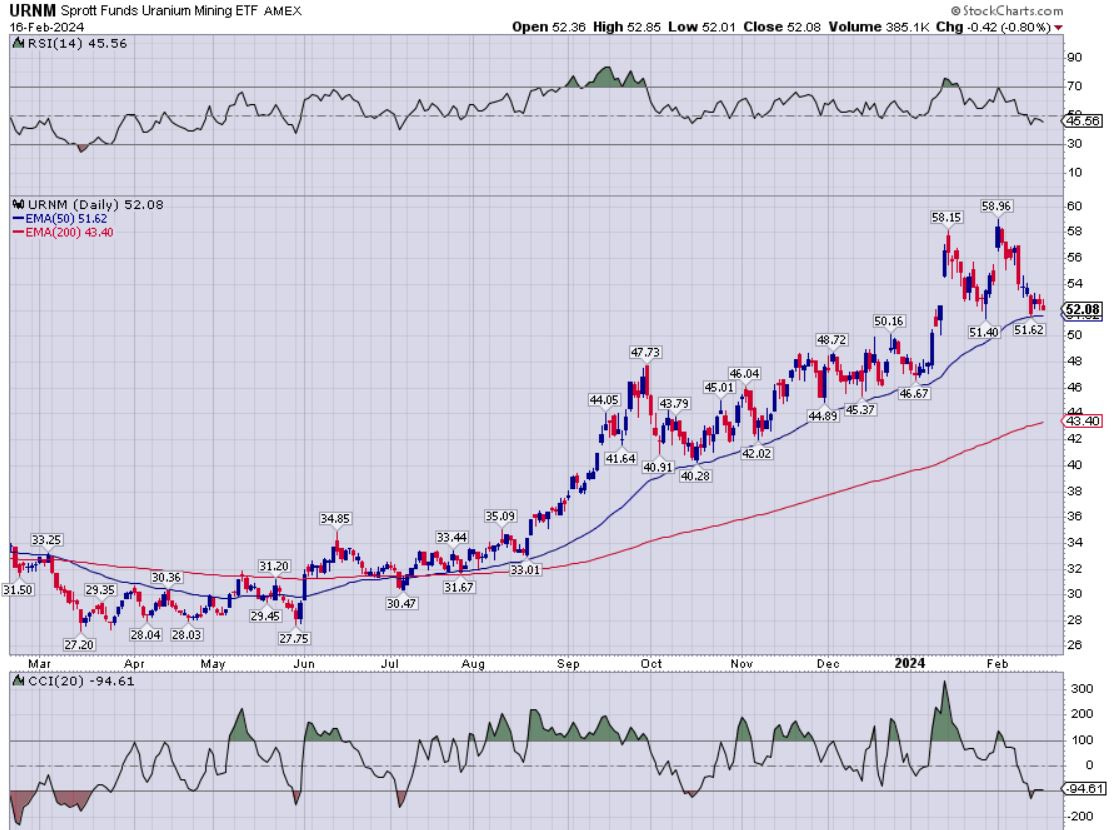Click the 2024 year marker on time axis

pos(910,663)
